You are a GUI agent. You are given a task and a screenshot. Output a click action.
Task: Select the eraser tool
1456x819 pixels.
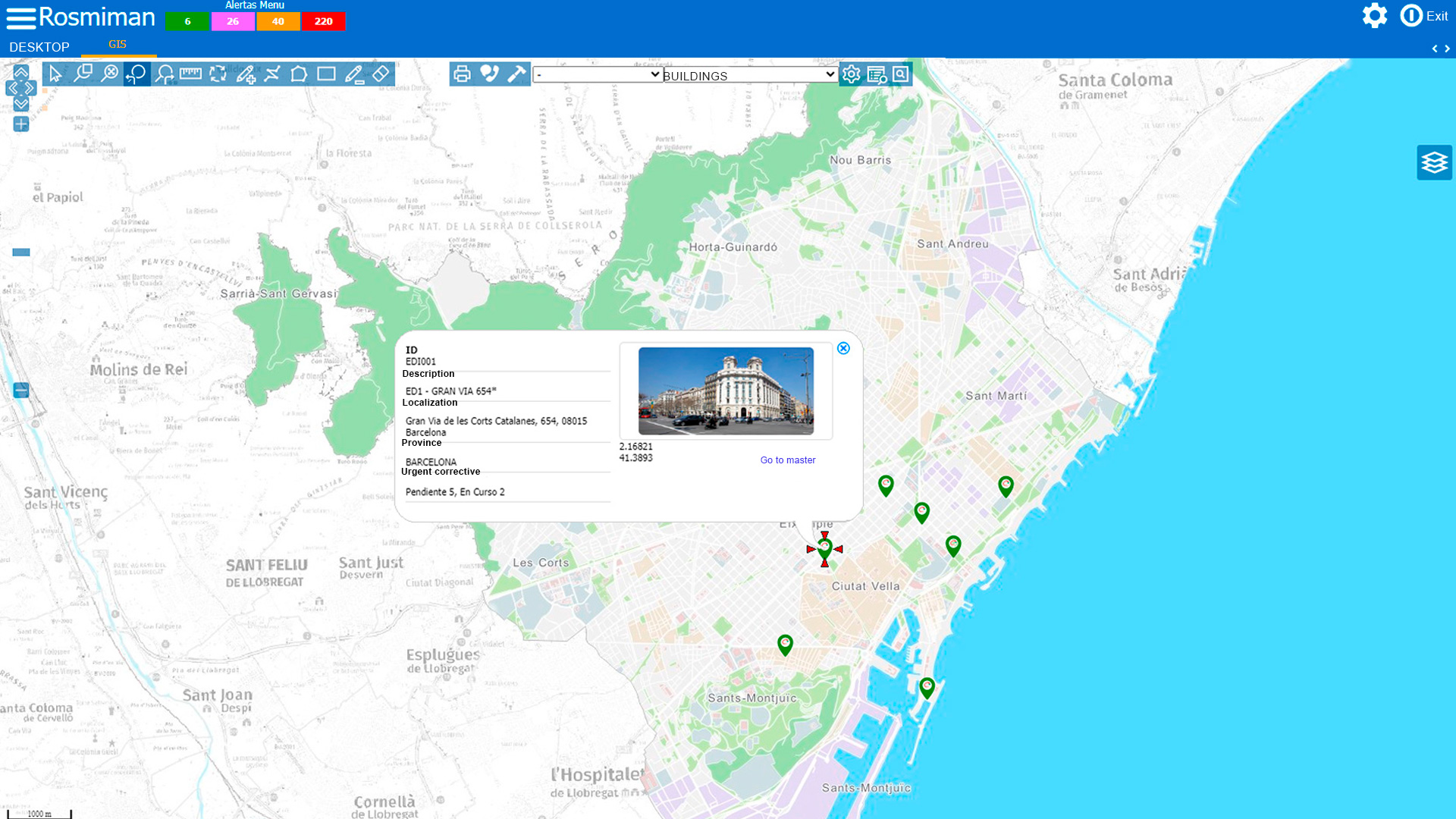click(380, 74)
